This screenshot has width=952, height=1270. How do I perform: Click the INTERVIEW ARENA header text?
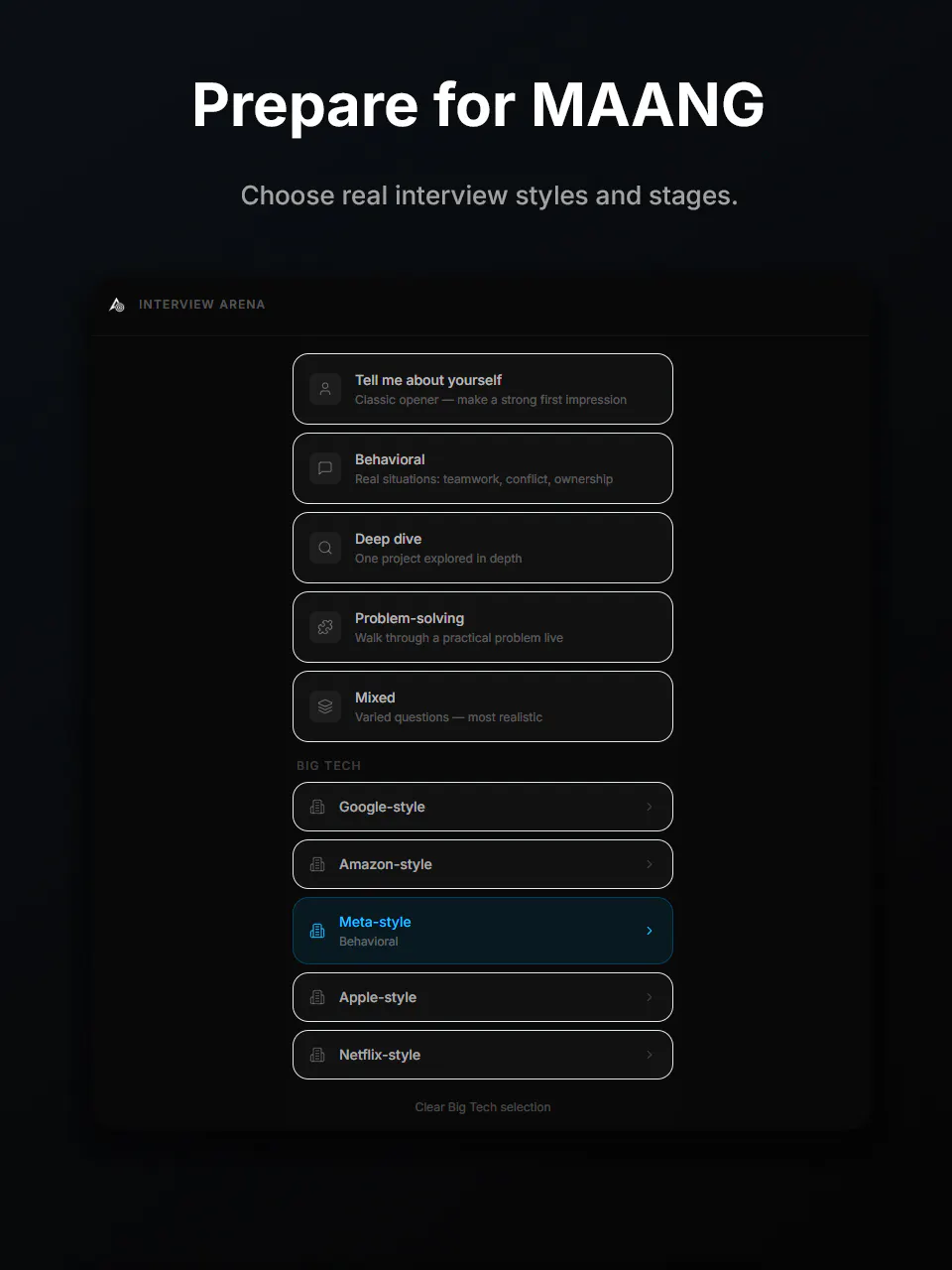202,305
